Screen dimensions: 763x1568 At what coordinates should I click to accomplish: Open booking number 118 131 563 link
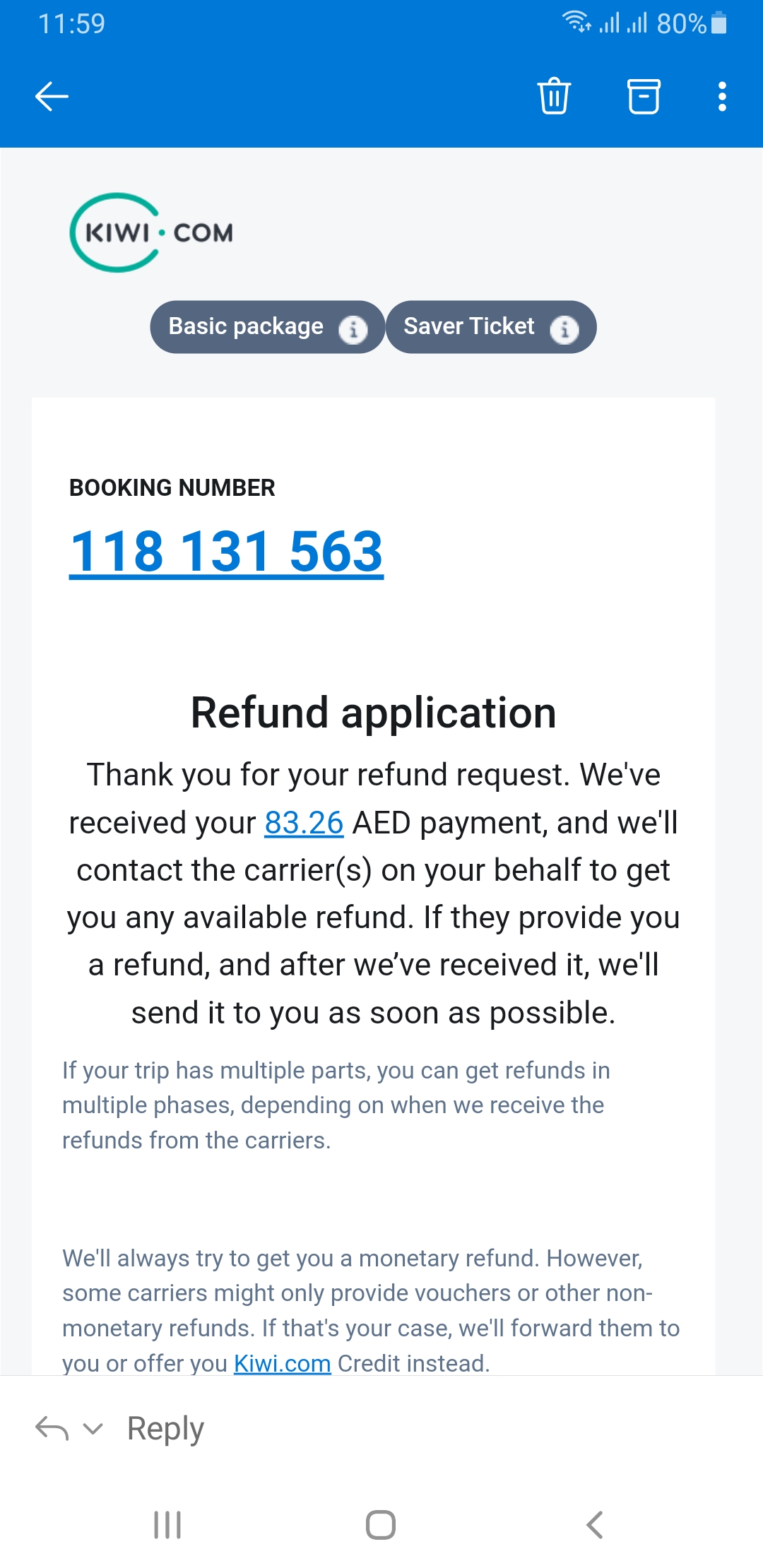click(226, 552)
